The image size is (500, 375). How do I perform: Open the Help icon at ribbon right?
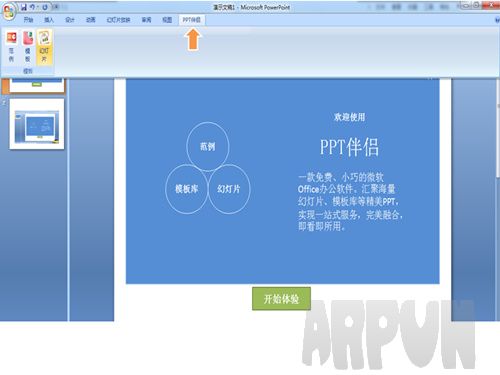point(497,20)
